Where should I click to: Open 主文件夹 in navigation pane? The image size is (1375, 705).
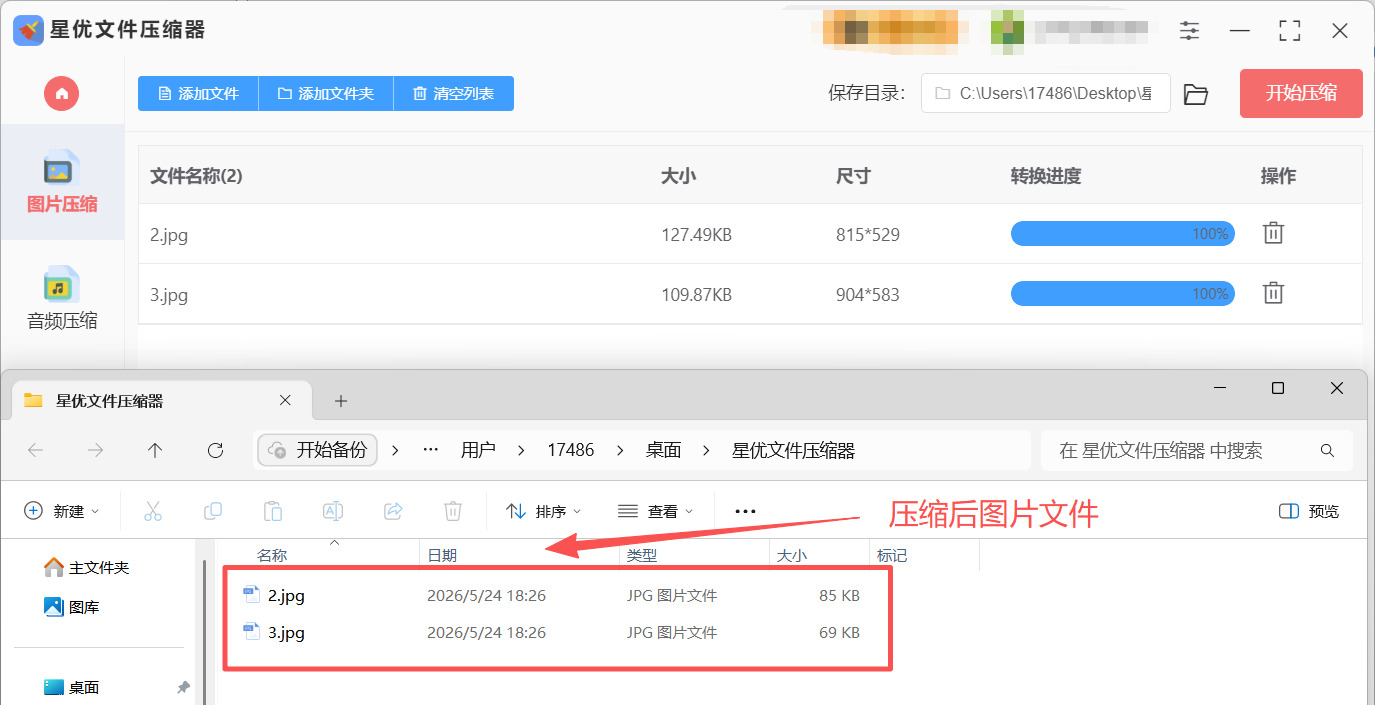coord(88,567)
